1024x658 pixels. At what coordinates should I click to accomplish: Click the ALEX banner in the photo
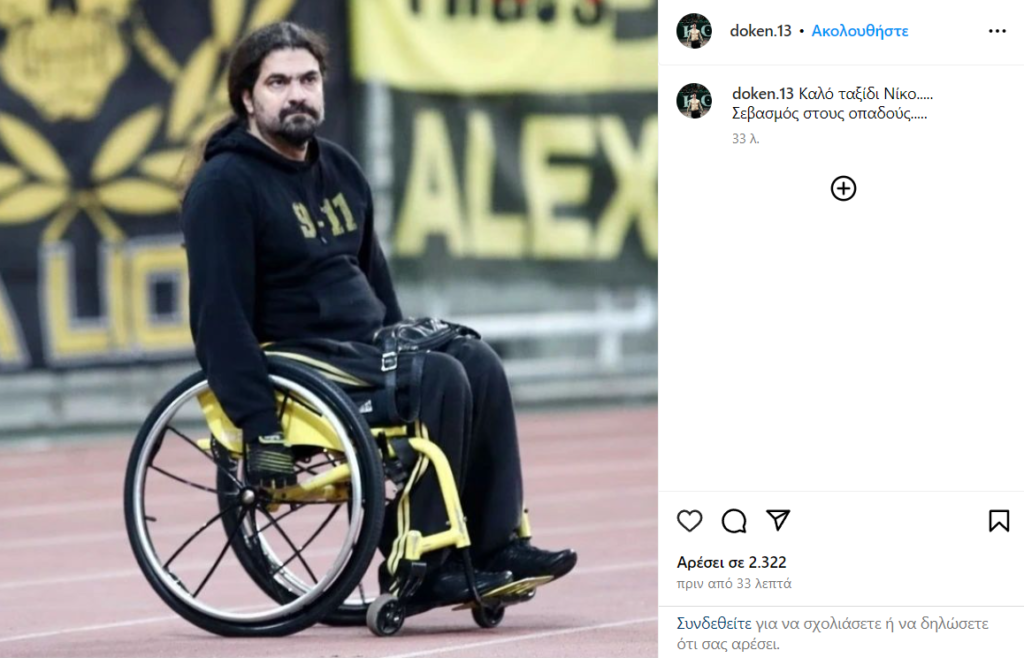tap(524, 184)
